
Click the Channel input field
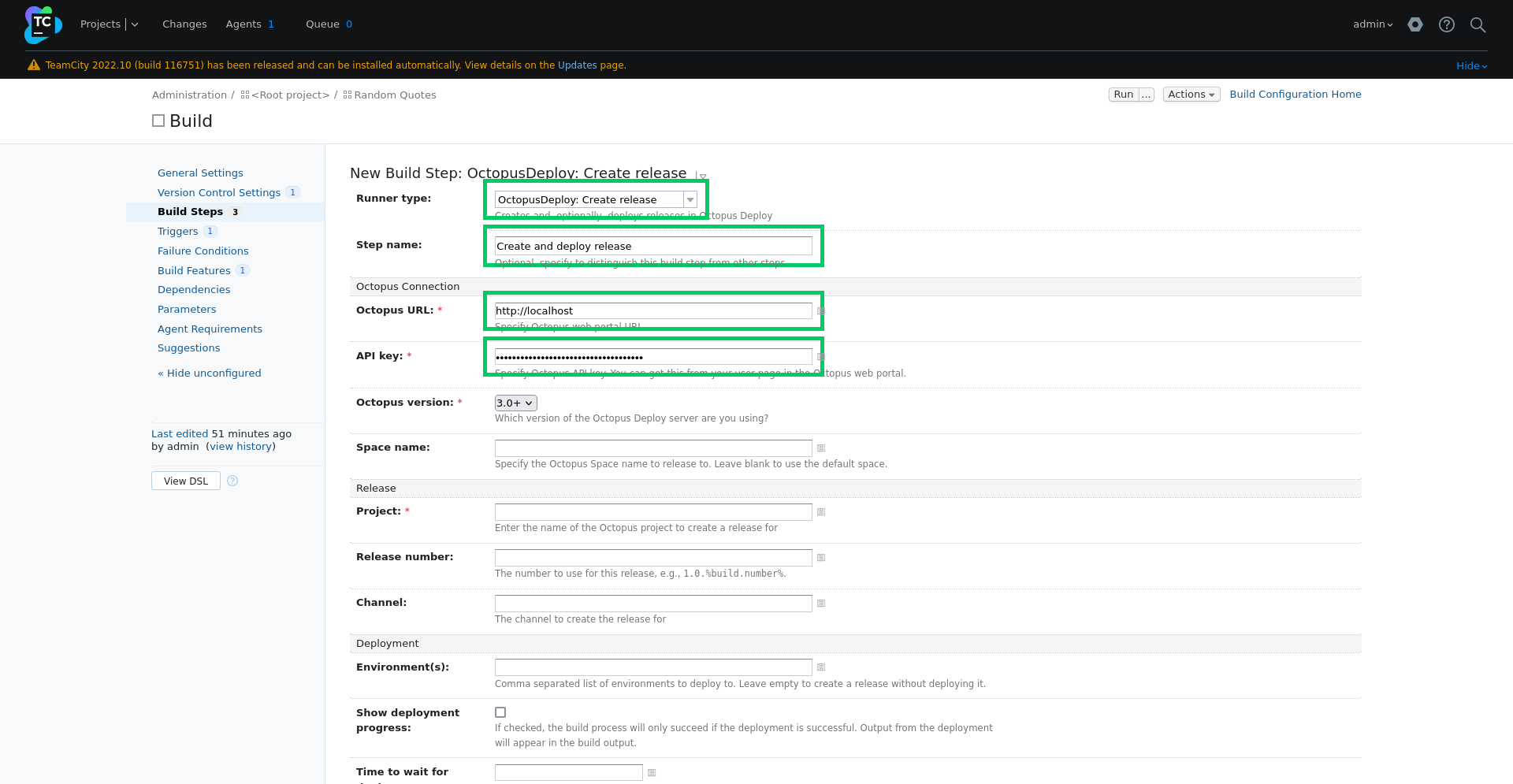pyautogui.click(x=653, y=604)
